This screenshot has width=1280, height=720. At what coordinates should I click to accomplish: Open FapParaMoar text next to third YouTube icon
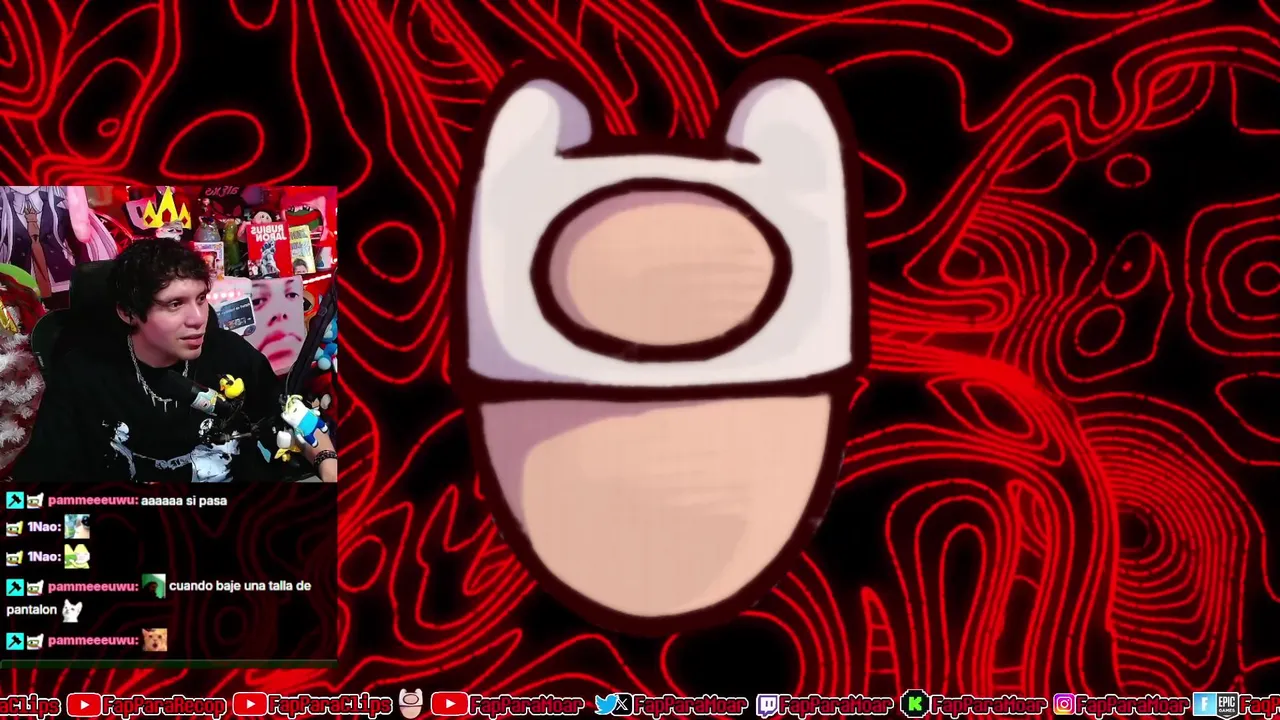point(526,705)
